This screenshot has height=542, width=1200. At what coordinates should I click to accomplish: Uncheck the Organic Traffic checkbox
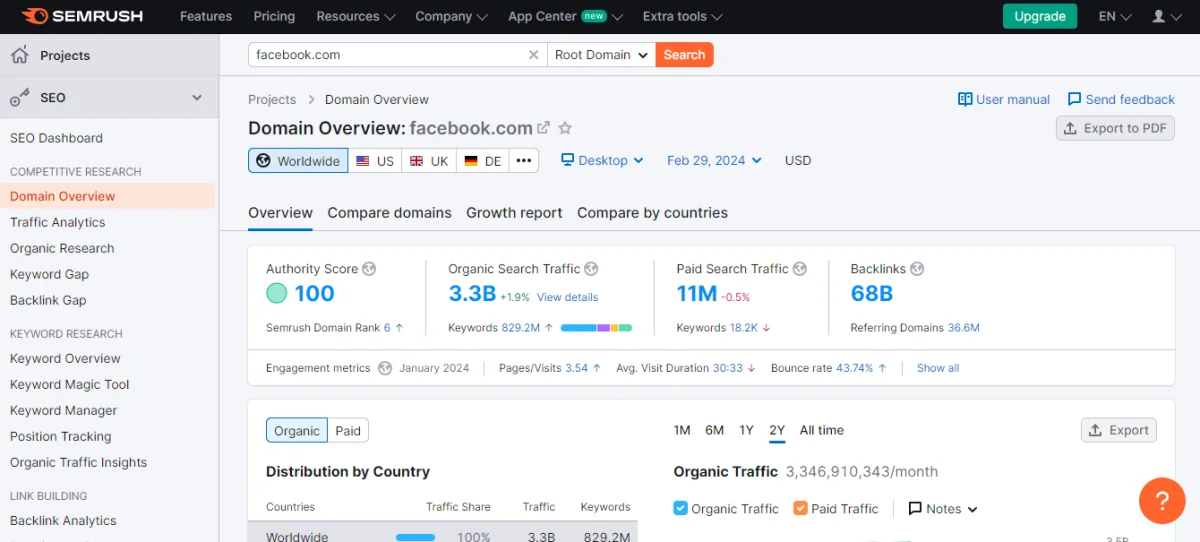[681, 508]
